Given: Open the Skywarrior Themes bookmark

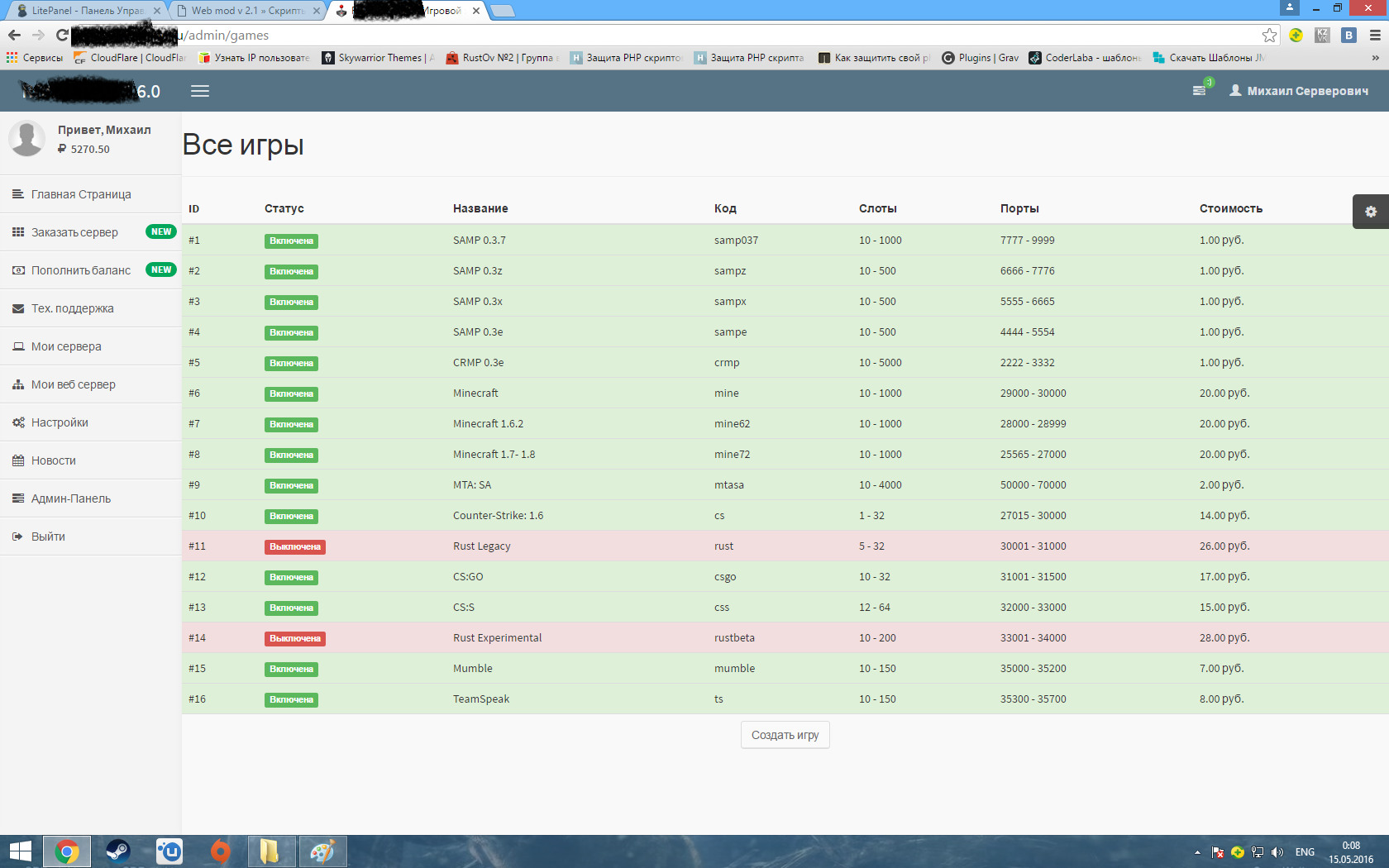Looking at the screenshot, I should click(378, 58).
